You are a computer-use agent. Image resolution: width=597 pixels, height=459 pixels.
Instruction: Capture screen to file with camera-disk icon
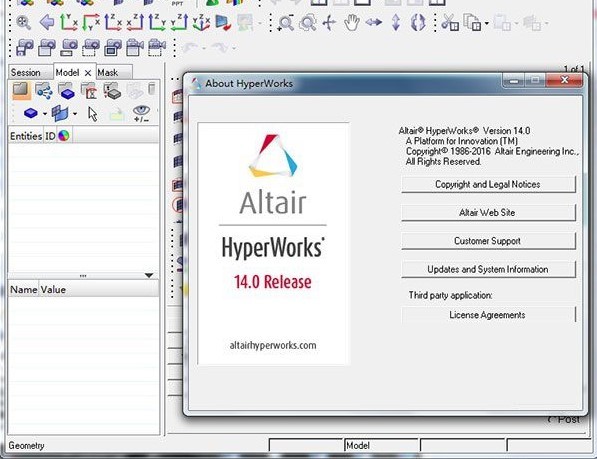(25, 48)
